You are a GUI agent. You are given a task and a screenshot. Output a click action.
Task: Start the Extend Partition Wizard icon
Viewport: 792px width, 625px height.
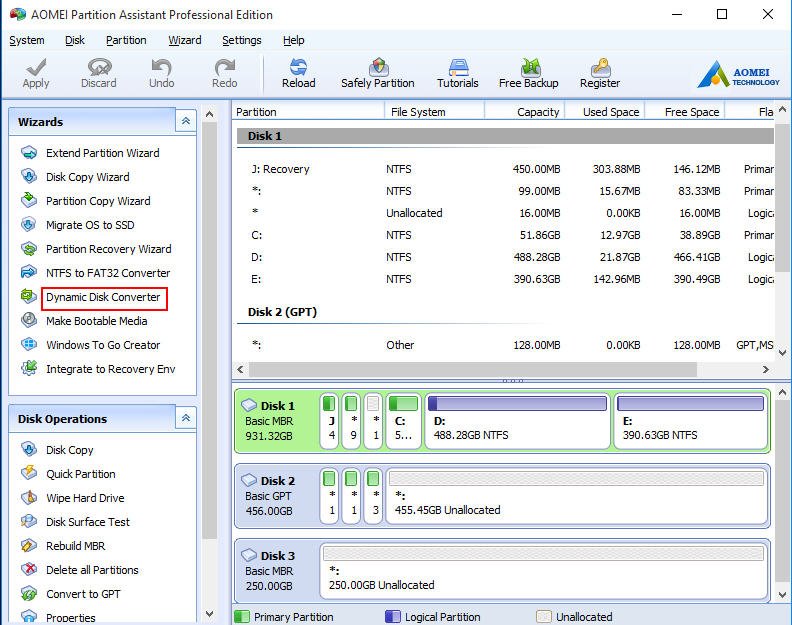(29, 153)
